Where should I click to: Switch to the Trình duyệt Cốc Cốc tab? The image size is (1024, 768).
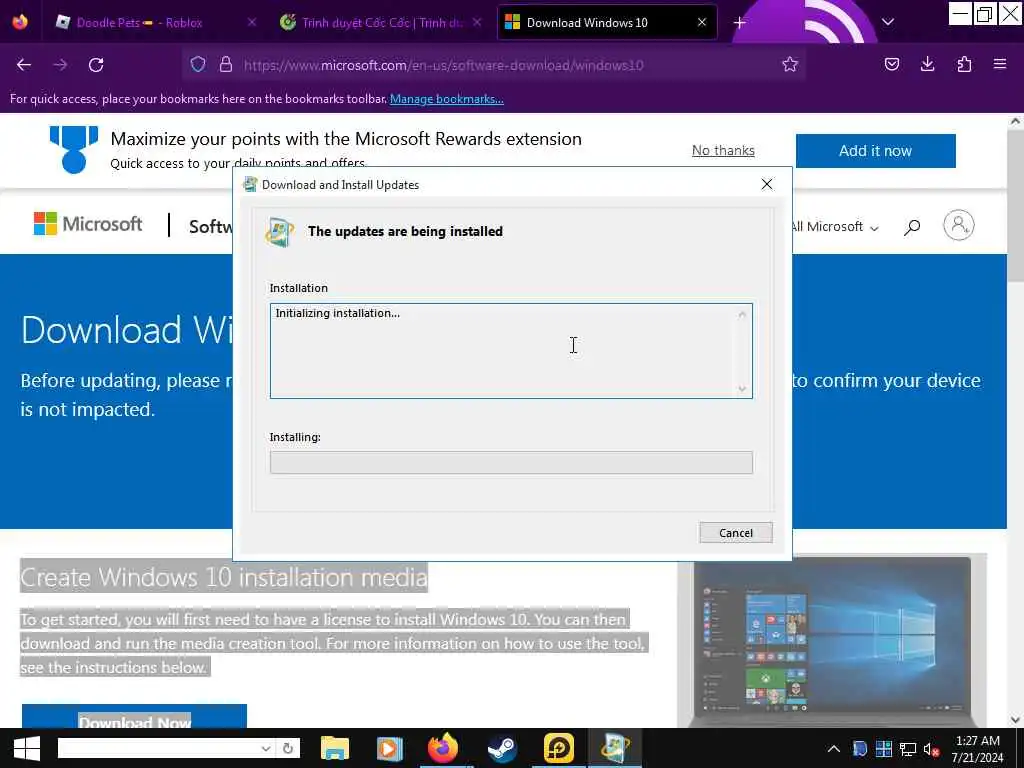[x=382, y=22]
